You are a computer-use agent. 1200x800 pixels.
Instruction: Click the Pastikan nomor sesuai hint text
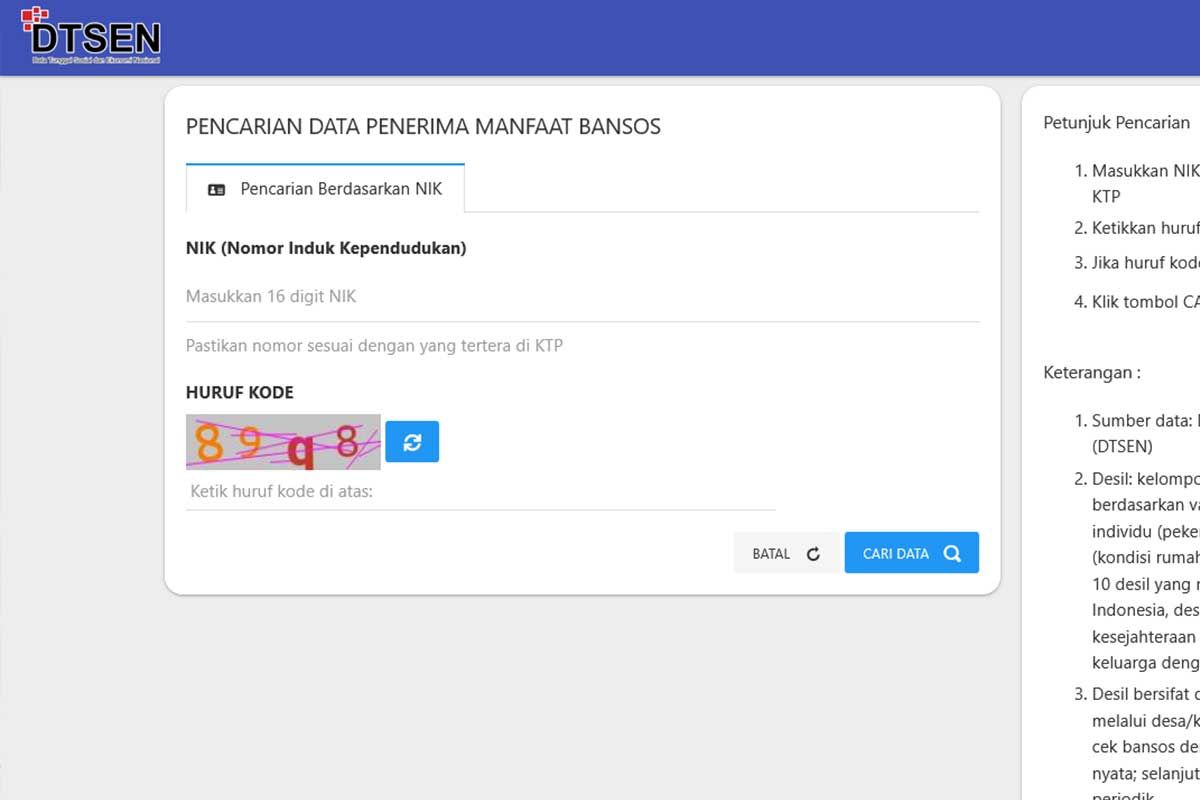(374, 346)
